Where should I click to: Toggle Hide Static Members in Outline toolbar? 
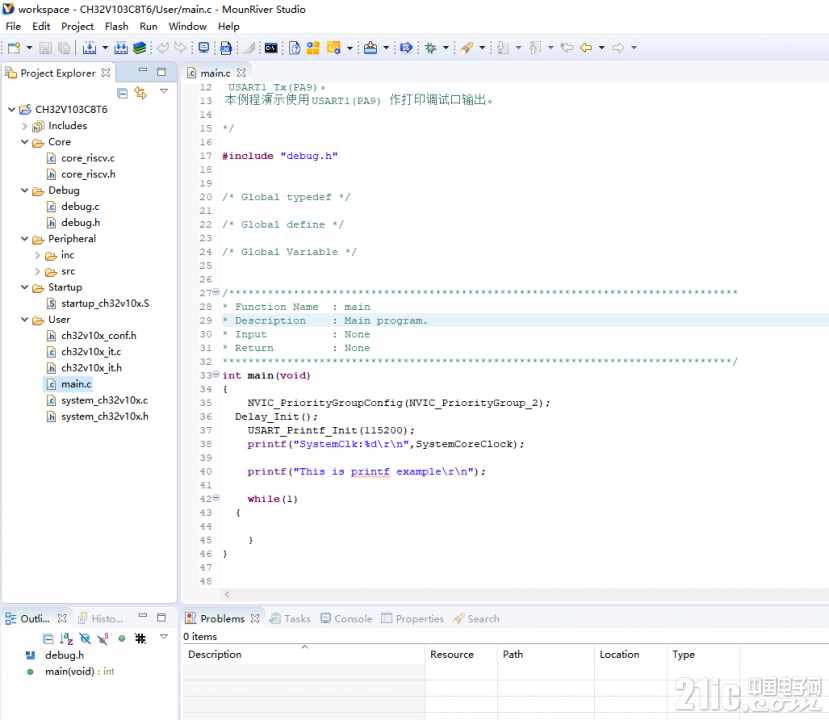click(x=103, y=639)
